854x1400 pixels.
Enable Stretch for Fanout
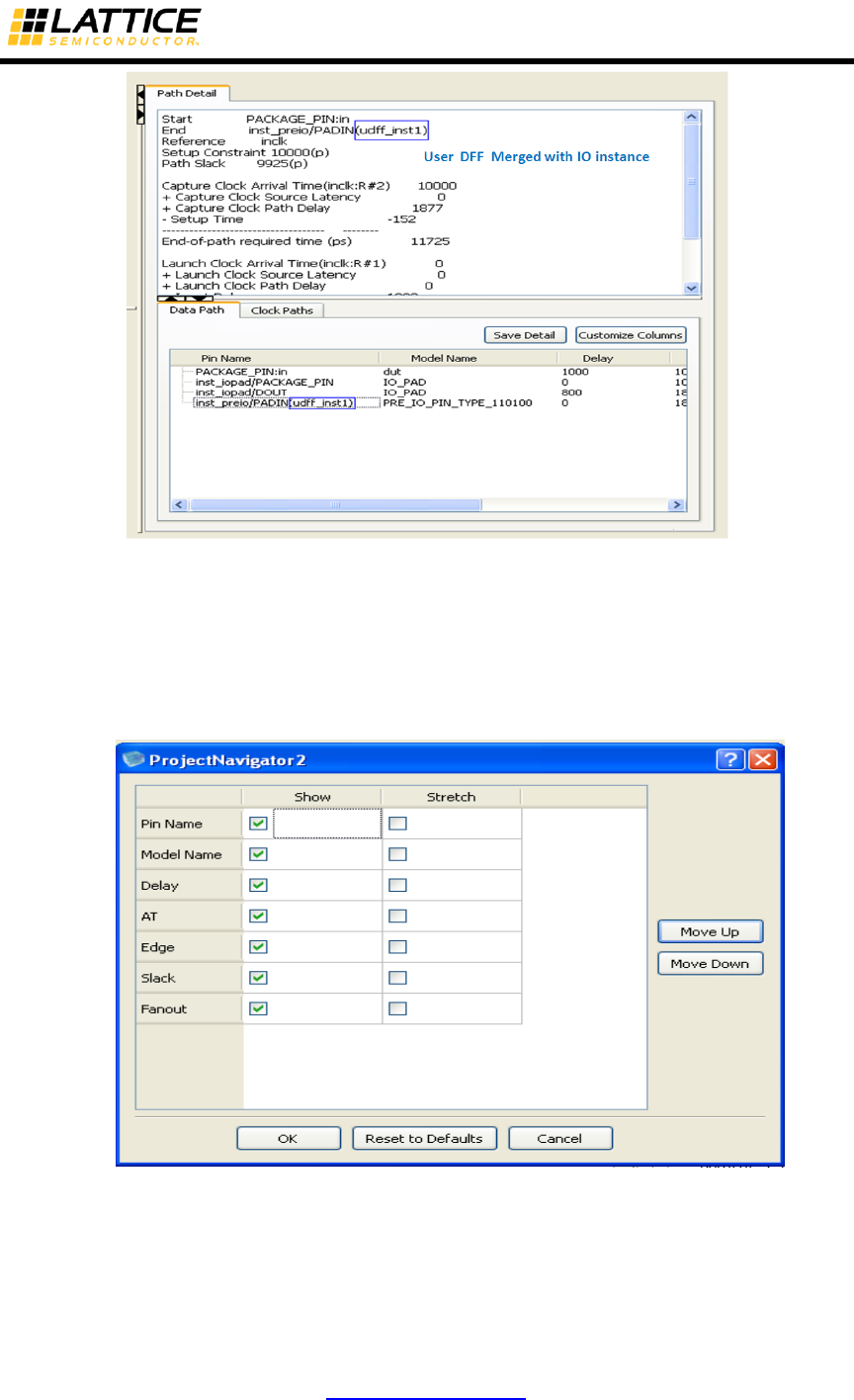397,1008
